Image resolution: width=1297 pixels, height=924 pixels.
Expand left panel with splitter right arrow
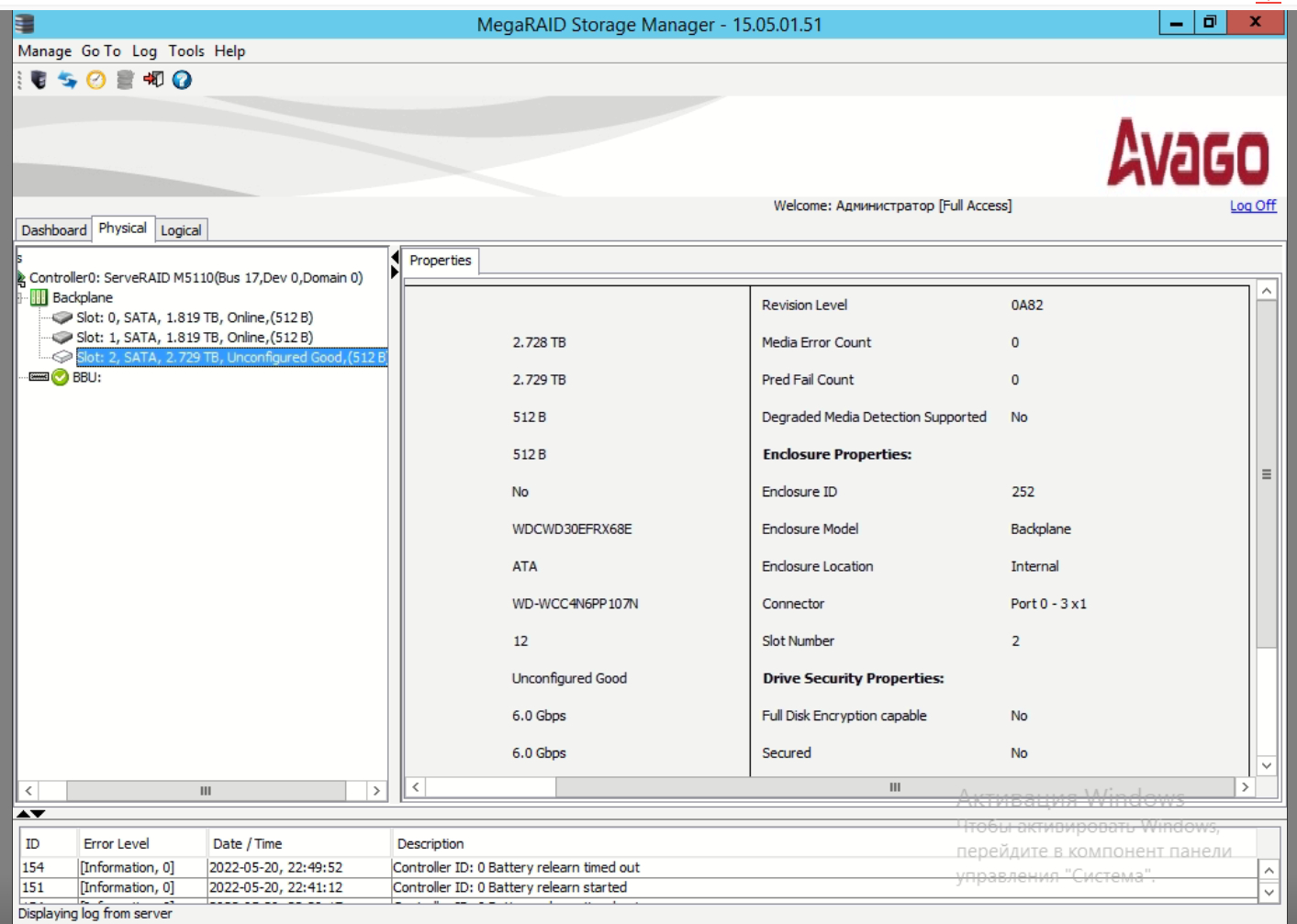[x=395, y=272]
